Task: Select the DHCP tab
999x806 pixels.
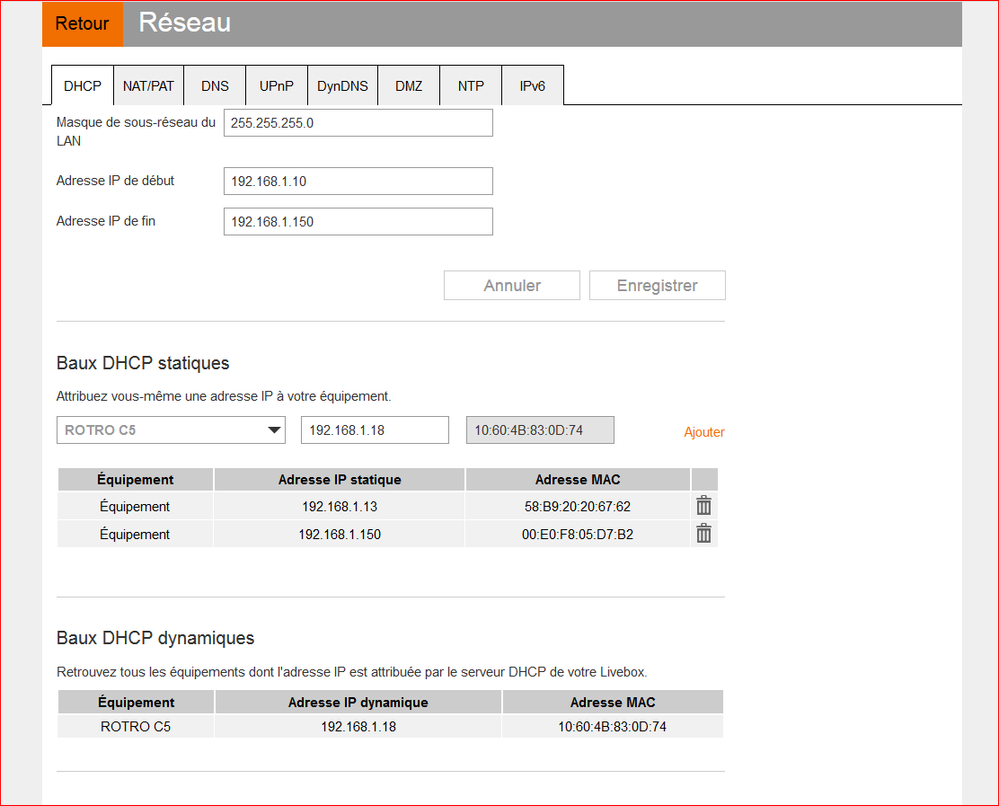Action: [82, 86]
